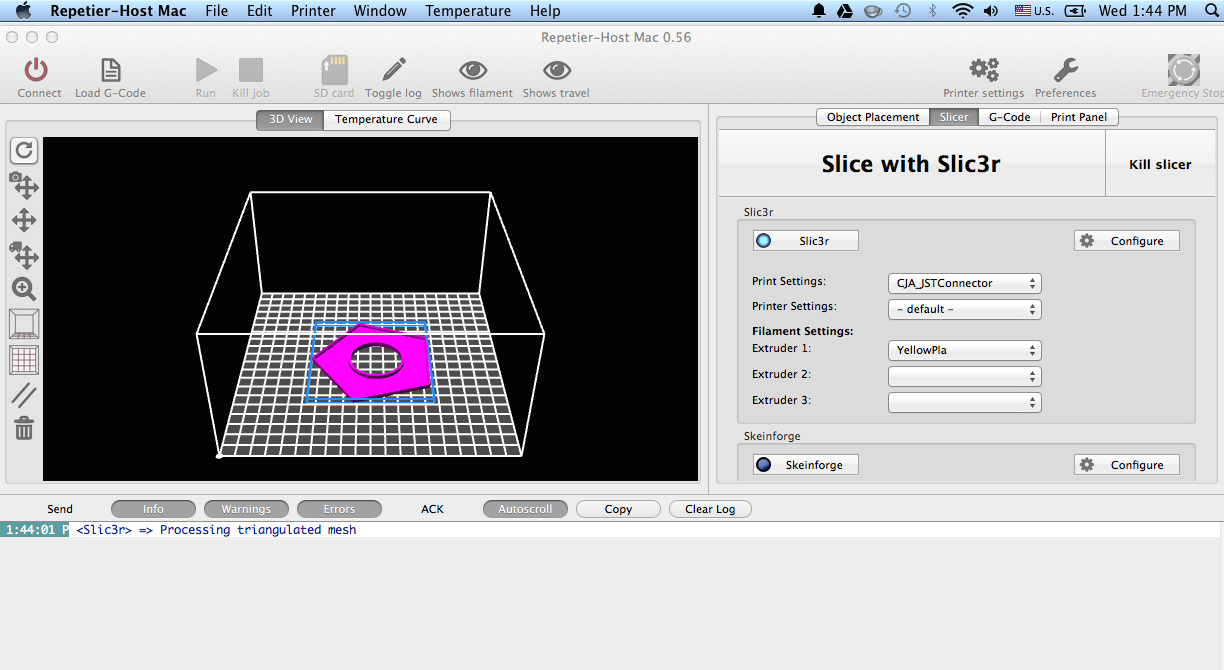Image resolution: width=1224 pixels, height=670 pixels.
Task: Open Extruder 2 filament dropdown
Action: [965, 377]
